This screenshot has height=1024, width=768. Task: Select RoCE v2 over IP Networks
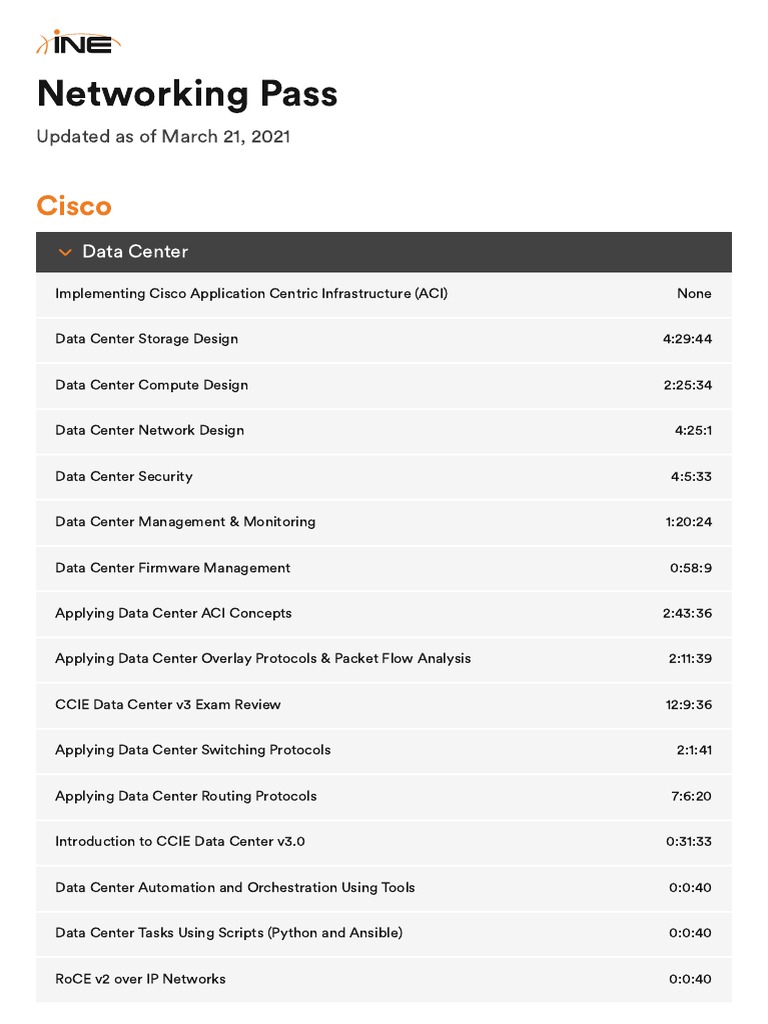[140, 979]
